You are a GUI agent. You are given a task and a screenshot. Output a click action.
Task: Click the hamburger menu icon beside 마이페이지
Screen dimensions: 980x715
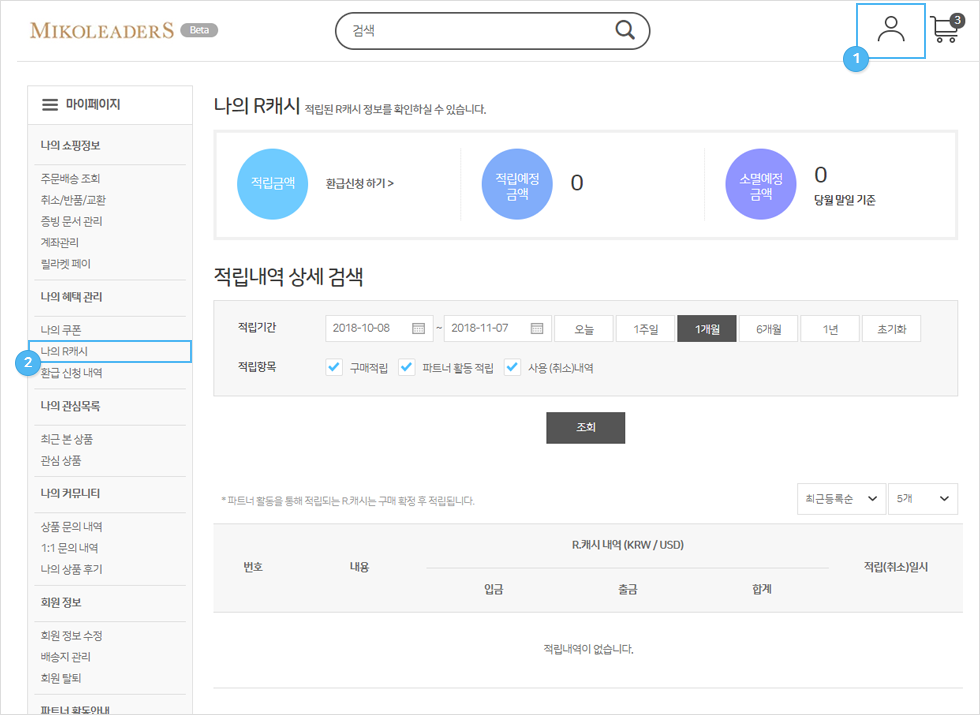click(x=50, y=104)
